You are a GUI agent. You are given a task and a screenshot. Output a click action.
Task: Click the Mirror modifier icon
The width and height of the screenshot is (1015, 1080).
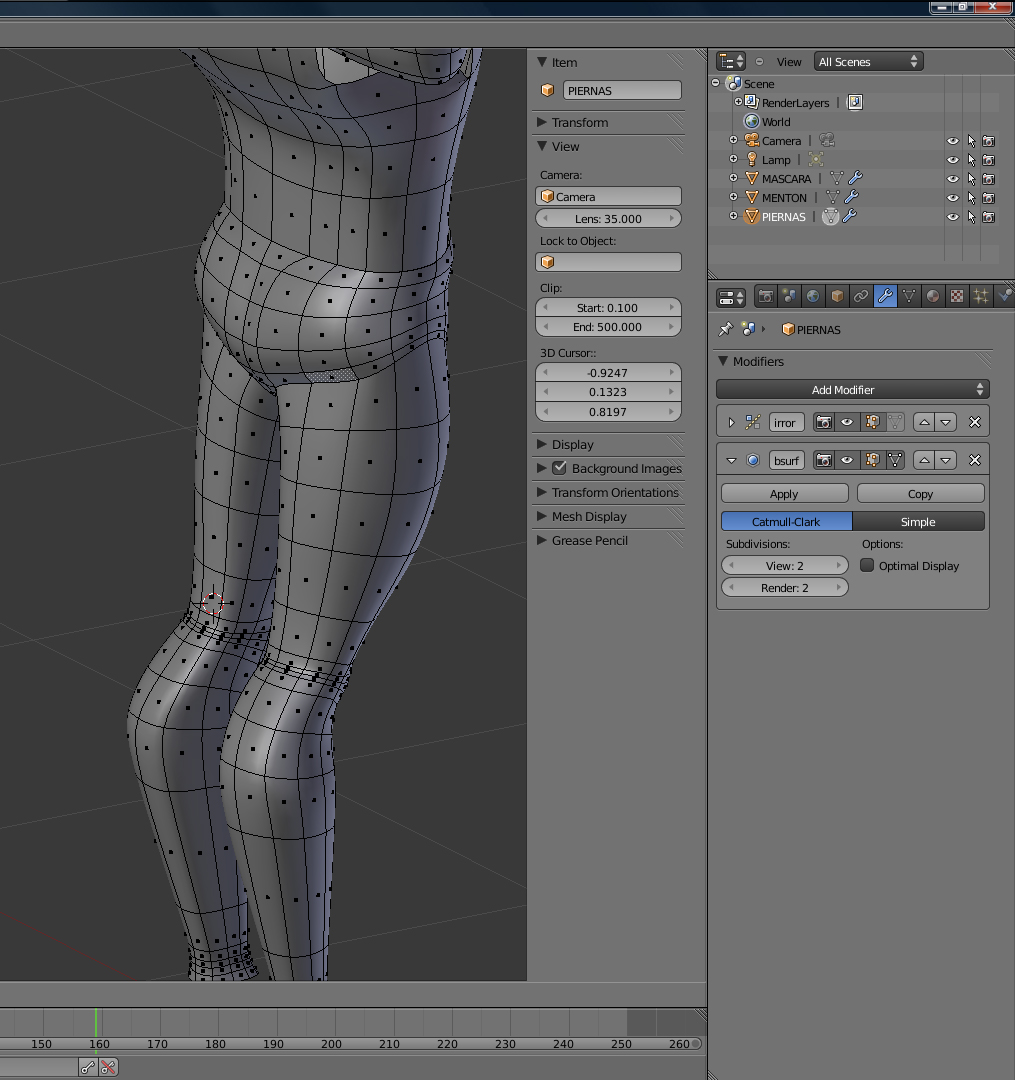753,422
